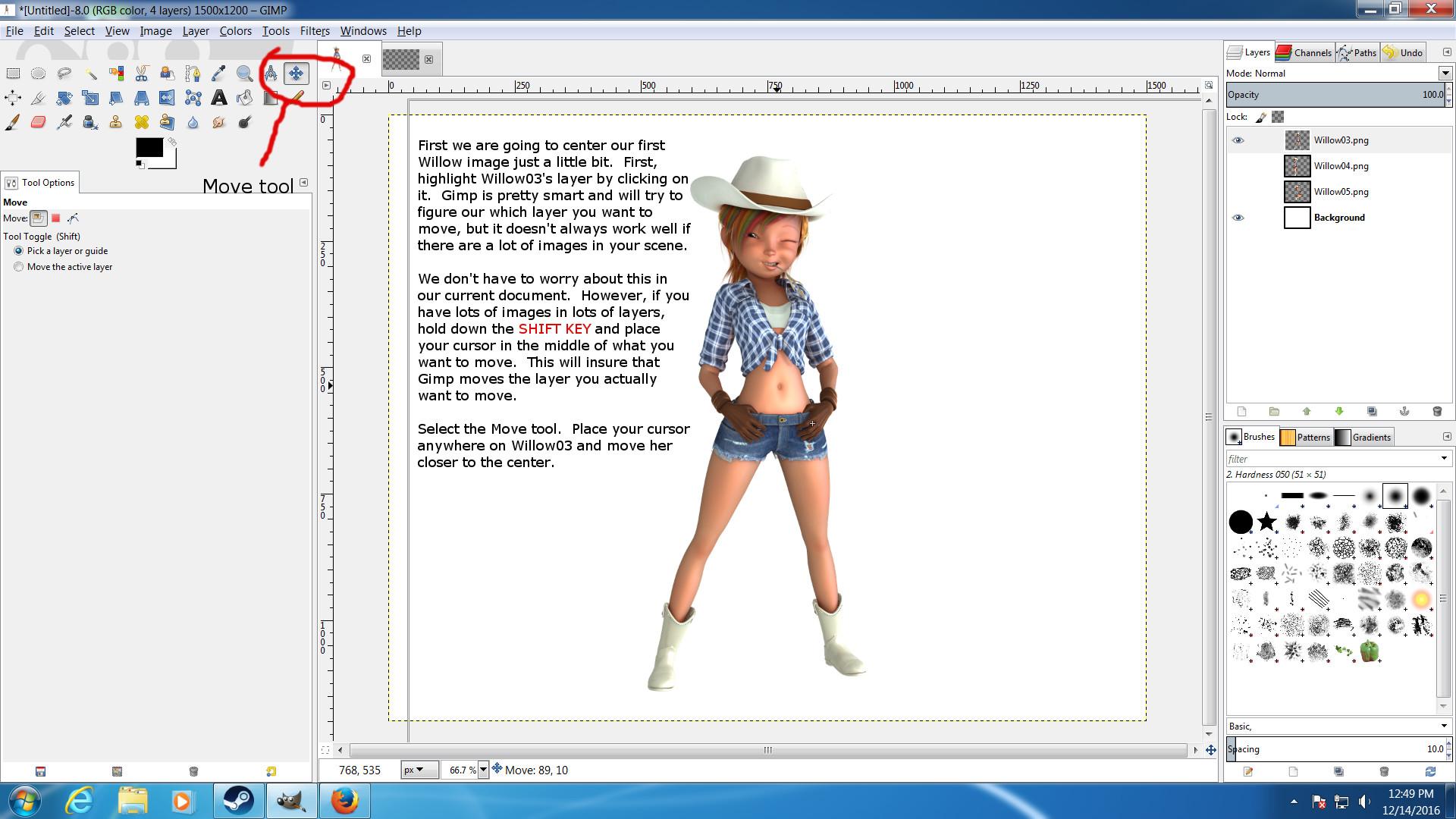
Task: Choose the Scissors Select tool
Action: coord(141,74)
